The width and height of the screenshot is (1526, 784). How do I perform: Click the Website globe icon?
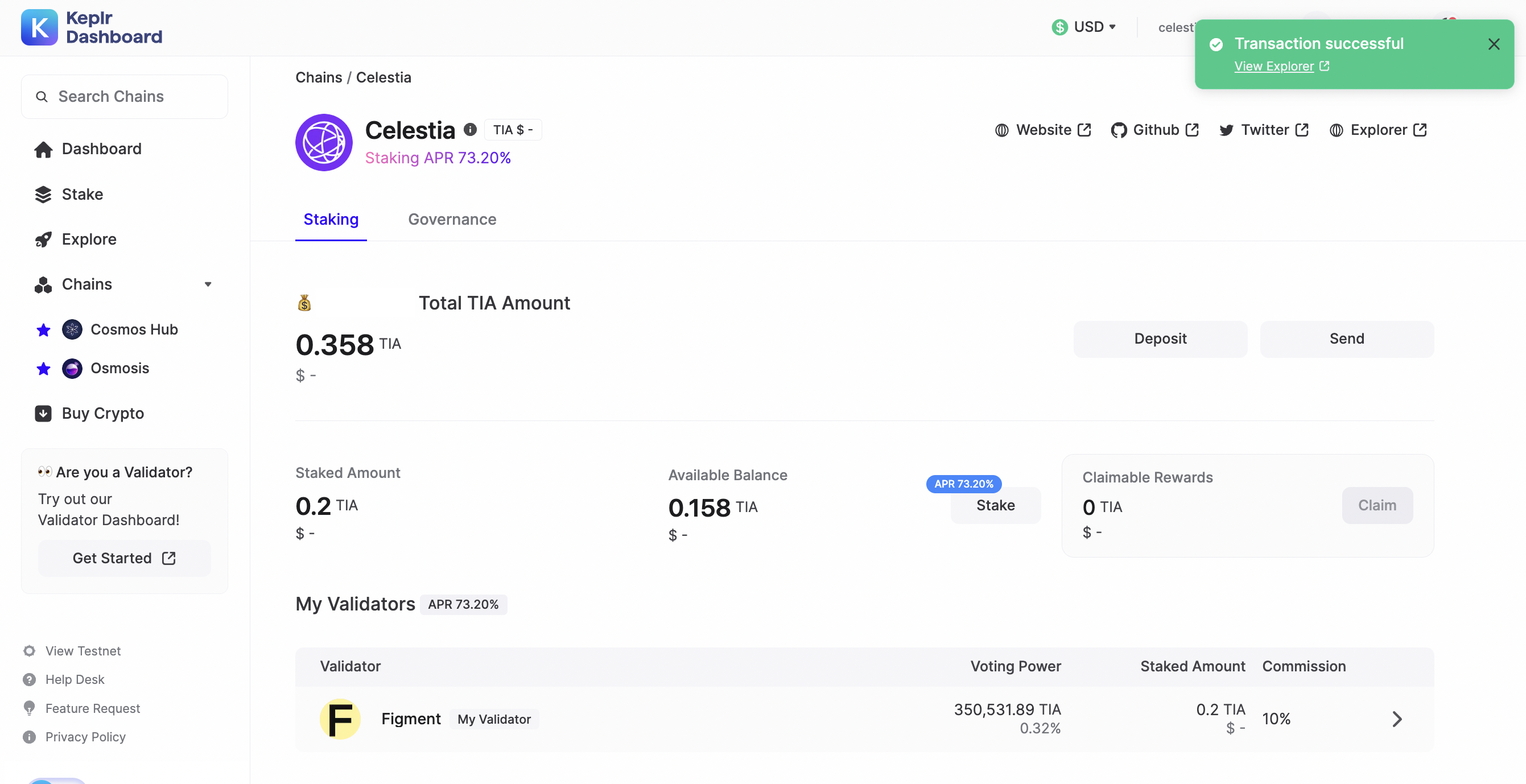[1002, 130]
